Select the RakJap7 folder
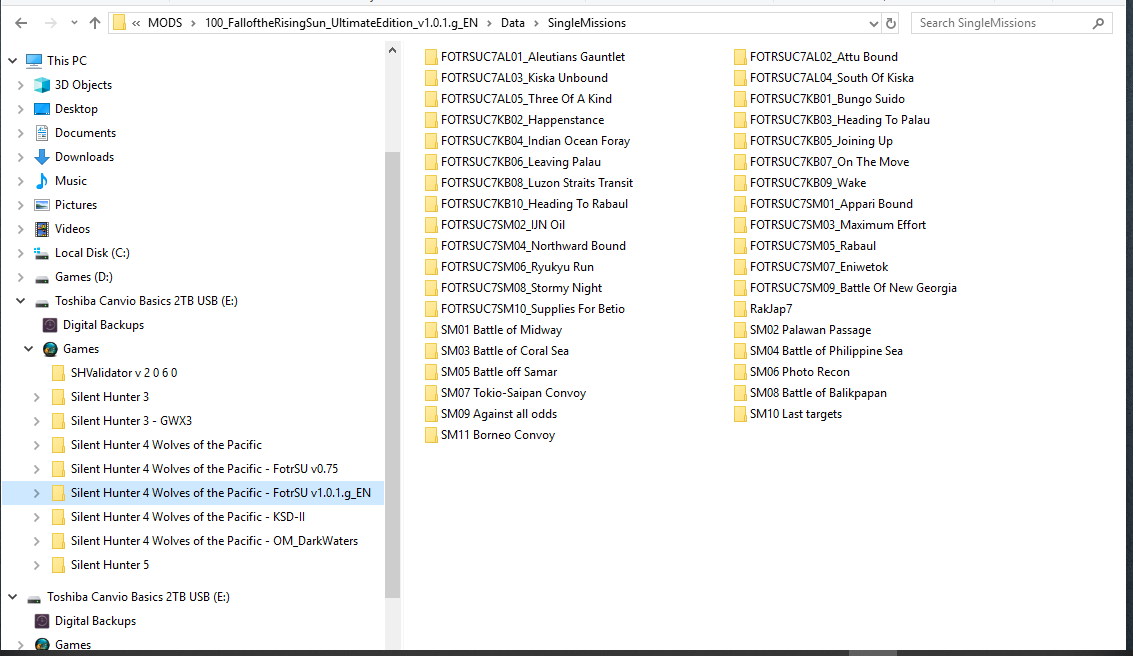Screen dimensions: 1133x656 (x=771, y=308)
